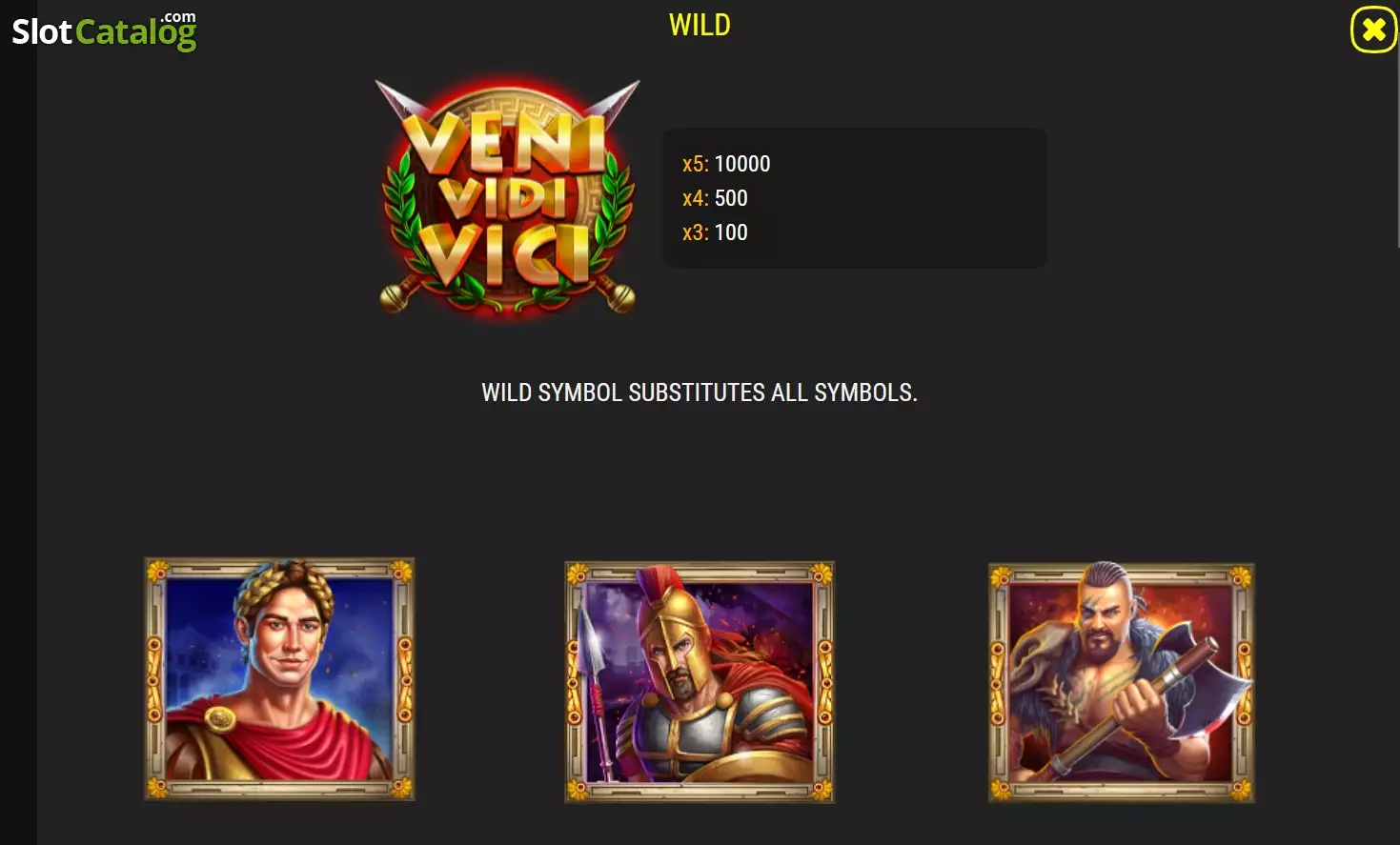
Task: Click the wild symbol payout table box
Action: click(855, 198)
